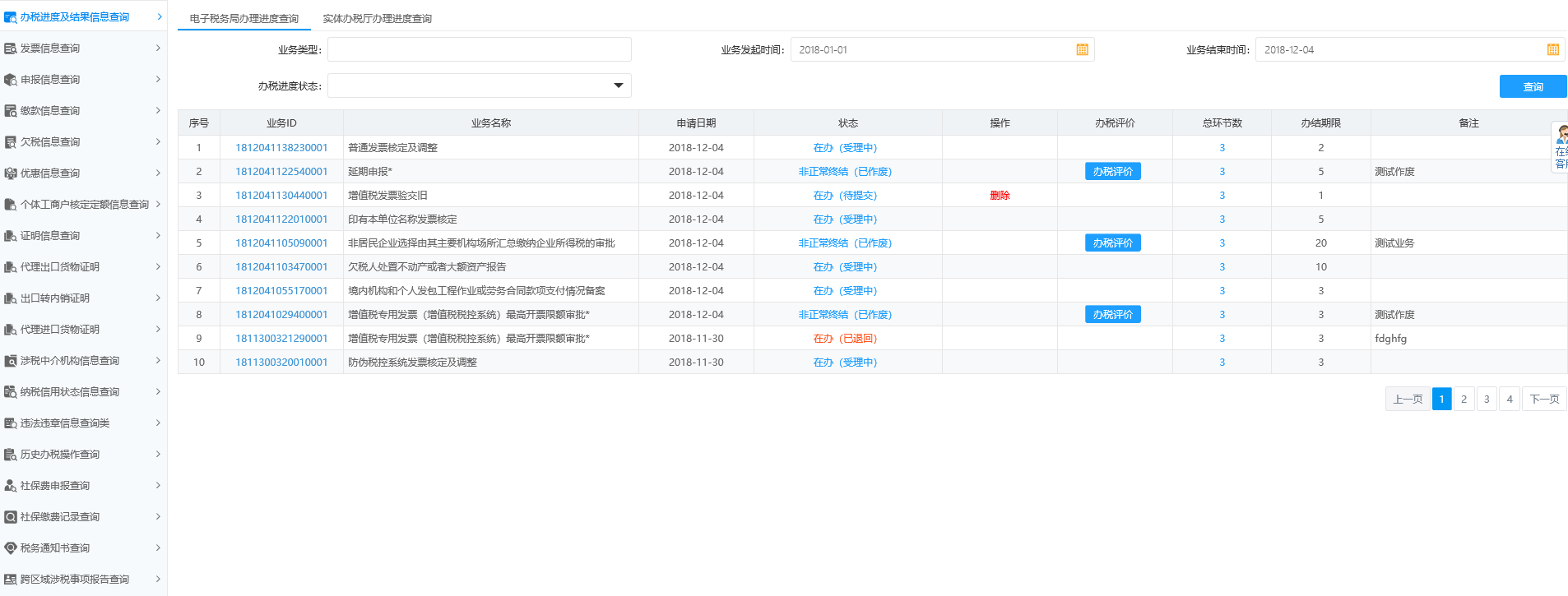This screenshot has width=1568, height=596.
Task: Click the 个体工商户核定定额信息查询 icon
Action: 10,205
